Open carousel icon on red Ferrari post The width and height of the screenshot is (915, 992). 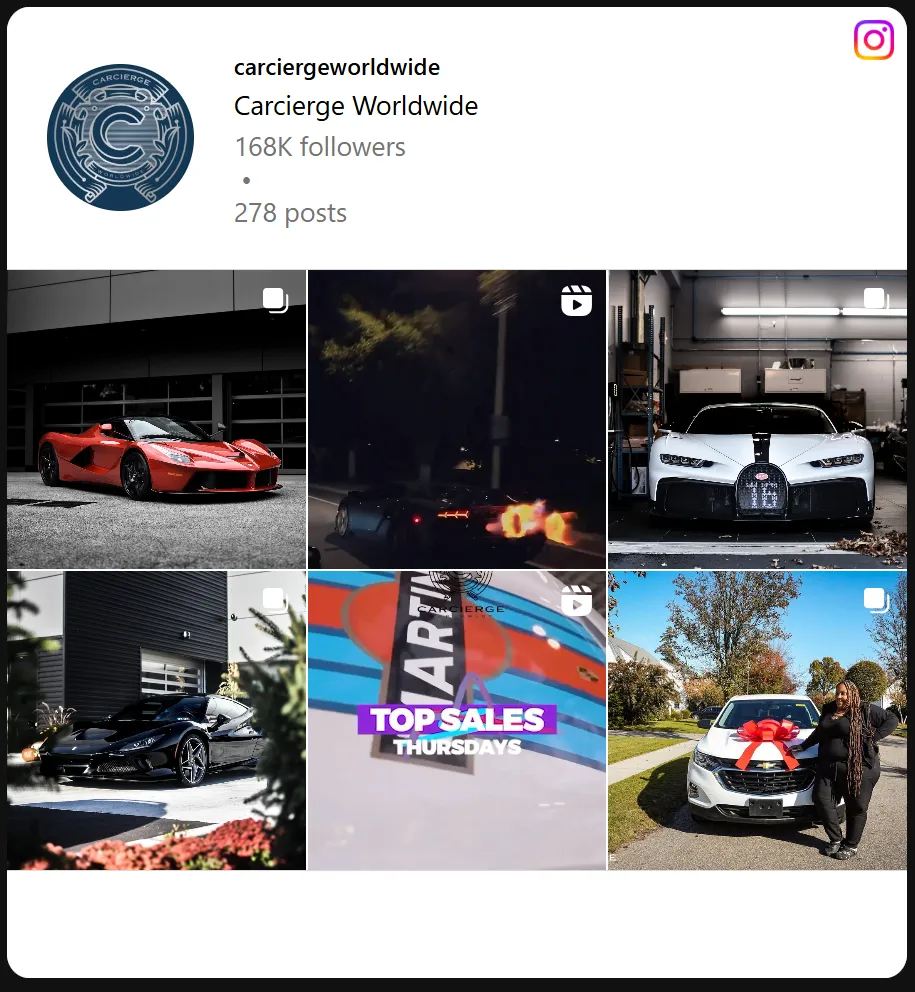tap(275, 300)
